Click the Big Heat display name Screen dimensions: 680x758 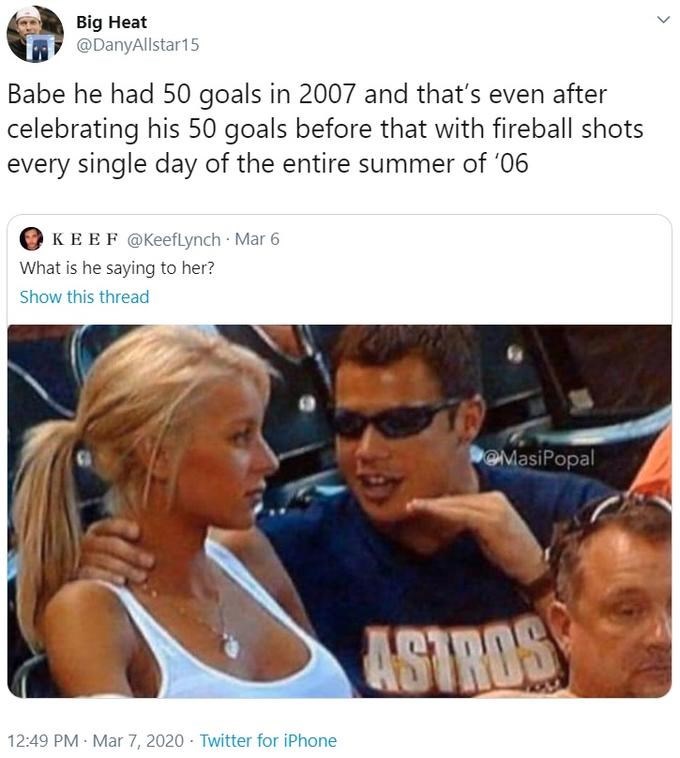pos(112,22)
